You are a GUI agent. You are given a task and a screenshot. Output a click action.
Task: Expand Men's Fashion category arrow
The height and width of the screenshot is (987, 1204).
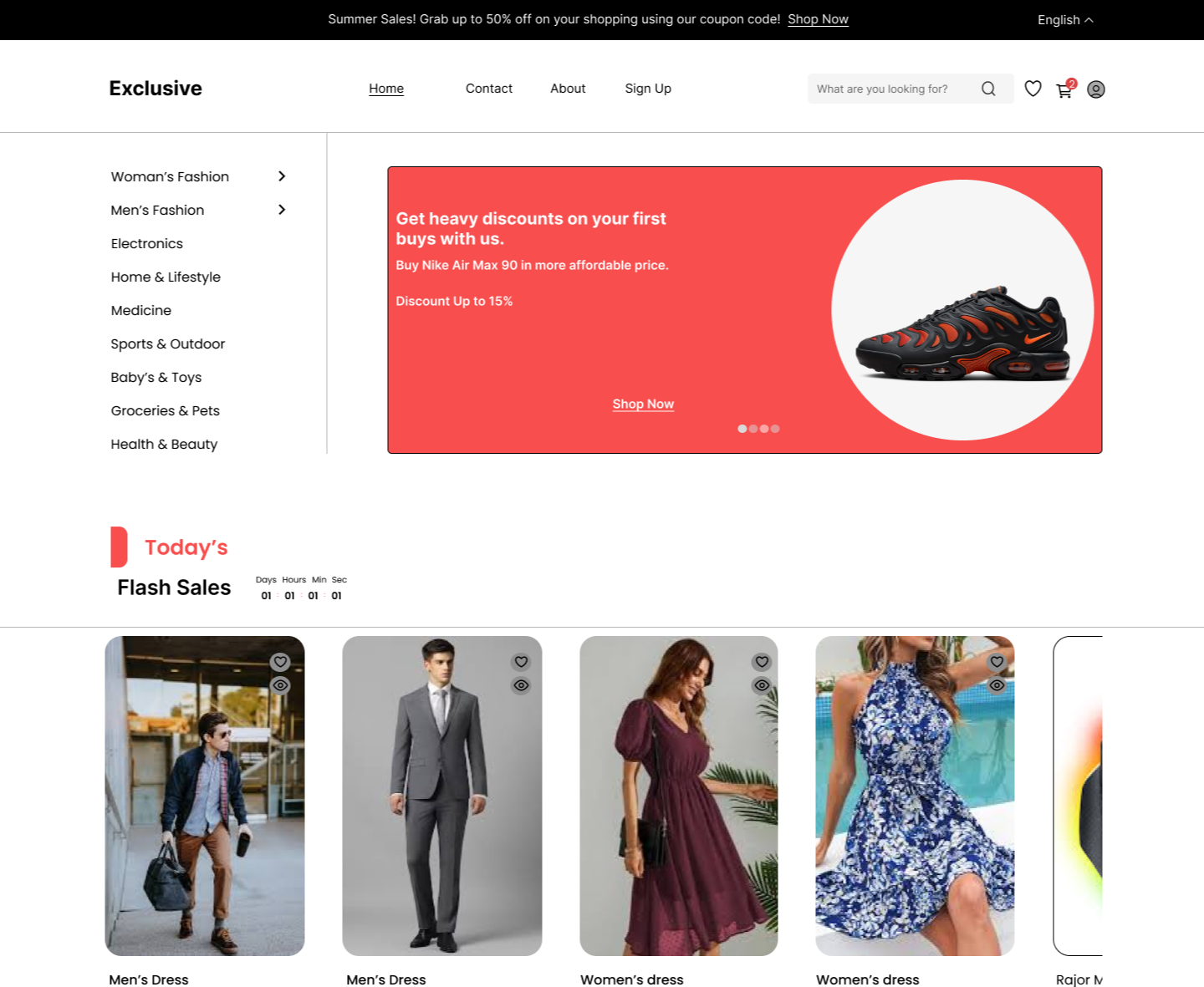pos(282,210)
